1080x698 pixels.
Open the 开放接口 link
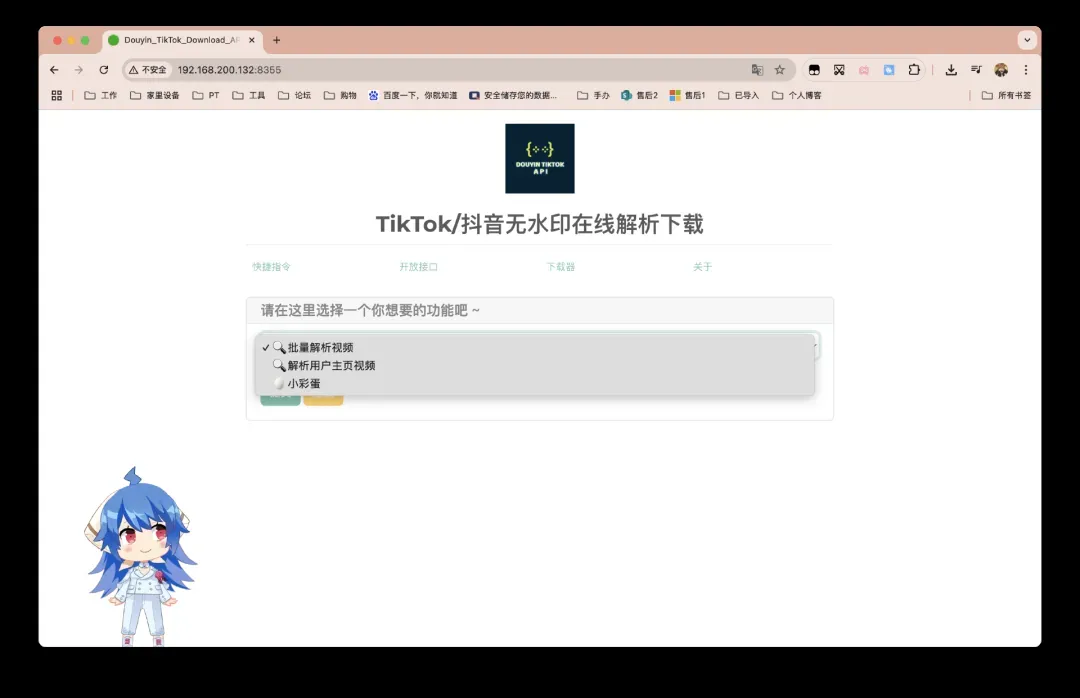418,267
